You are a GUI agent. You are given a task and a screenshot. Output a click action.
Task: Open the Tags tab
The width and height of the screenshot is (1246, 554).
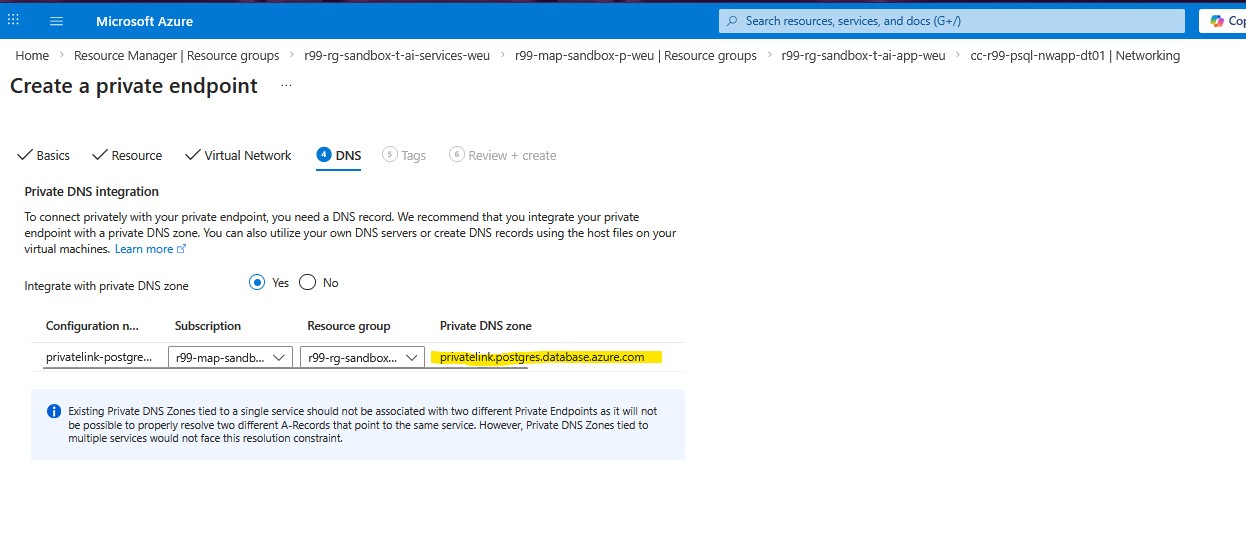pos(404,155)
